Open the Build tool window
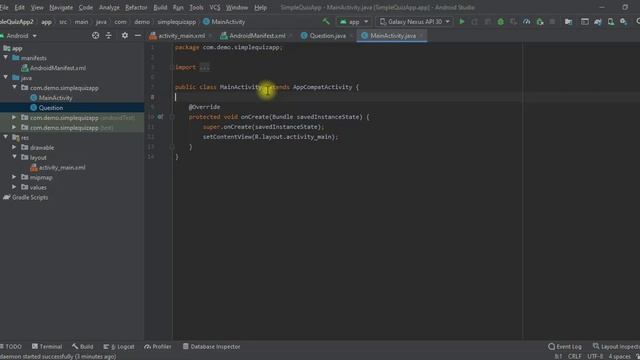 83,347
